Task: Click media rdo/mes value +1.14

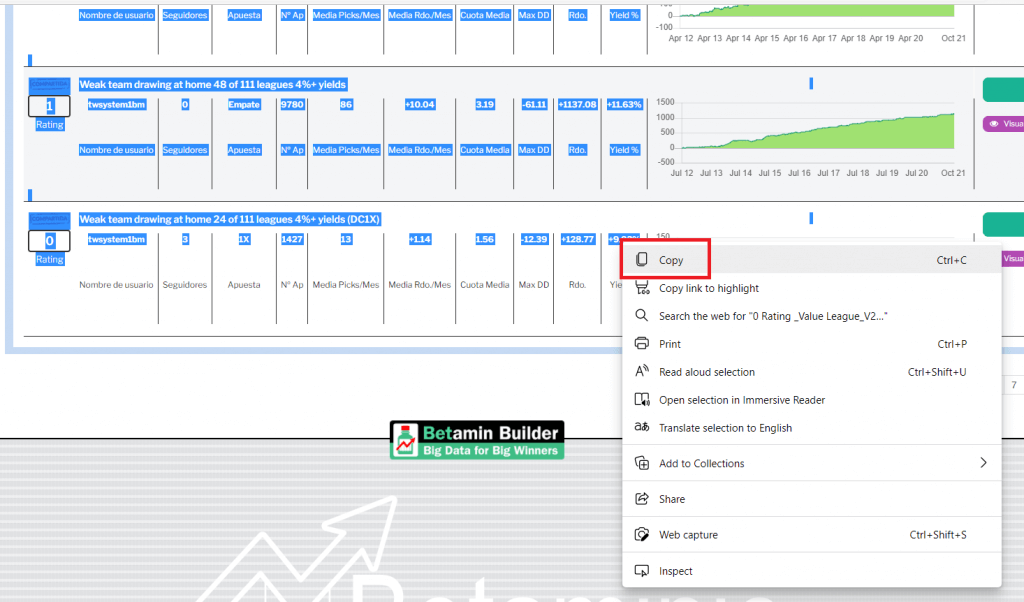Action: [419, 240]
